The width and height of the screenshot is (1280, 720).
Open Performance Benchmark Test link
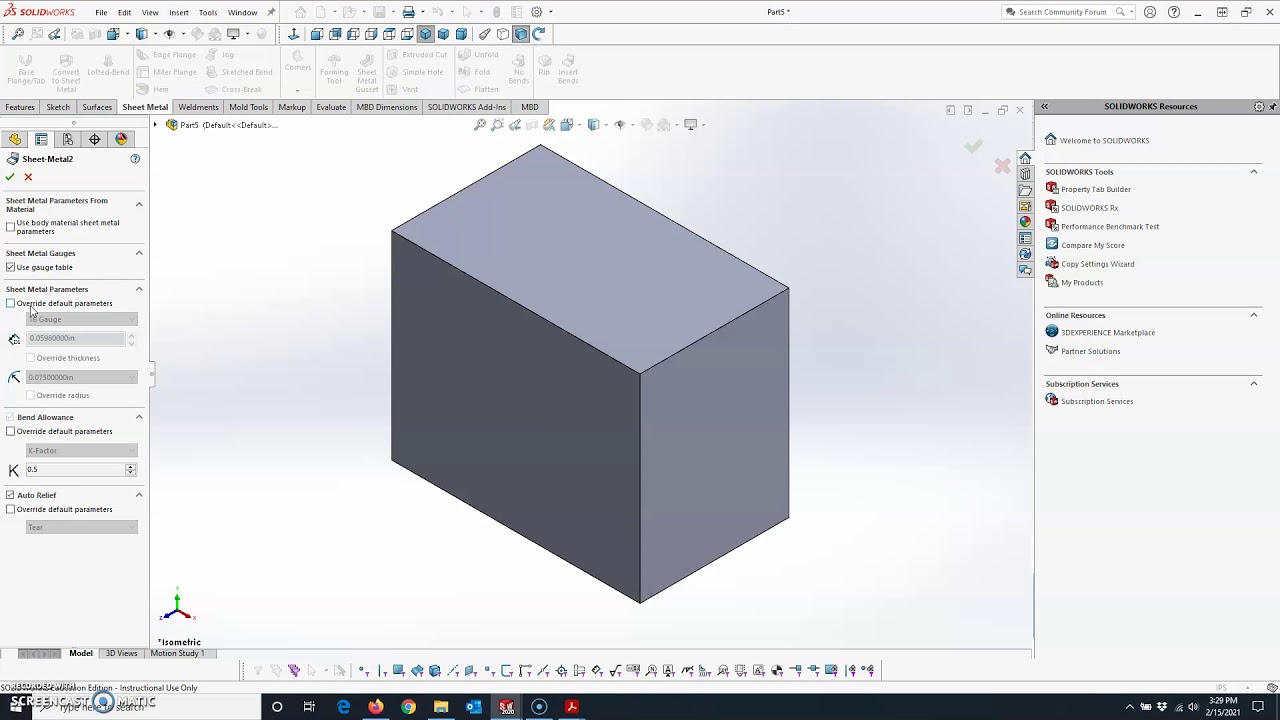click(x=1110, y=226)
